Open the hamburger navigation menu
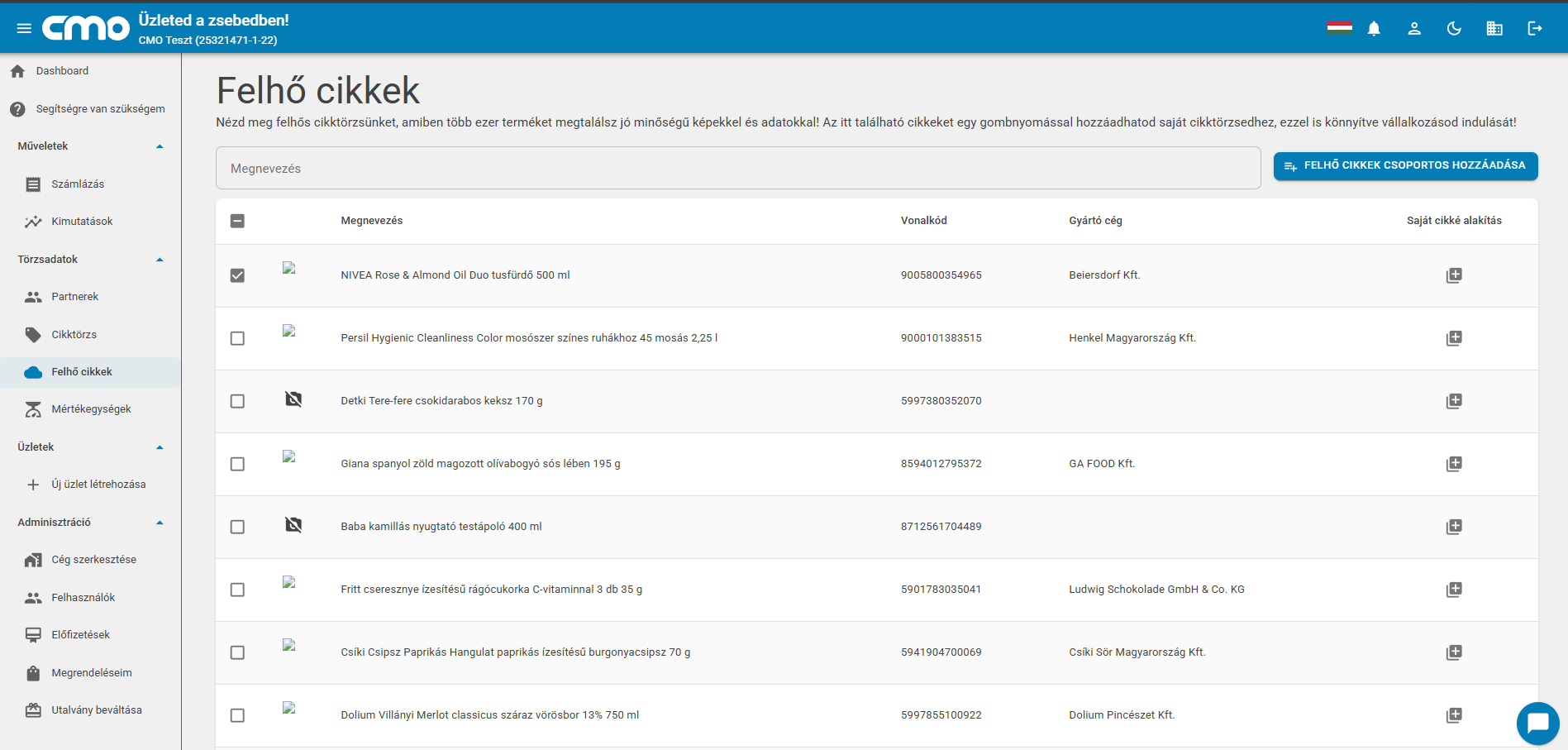The height and width of the screenshot is (750, 1568). point(24,29)
